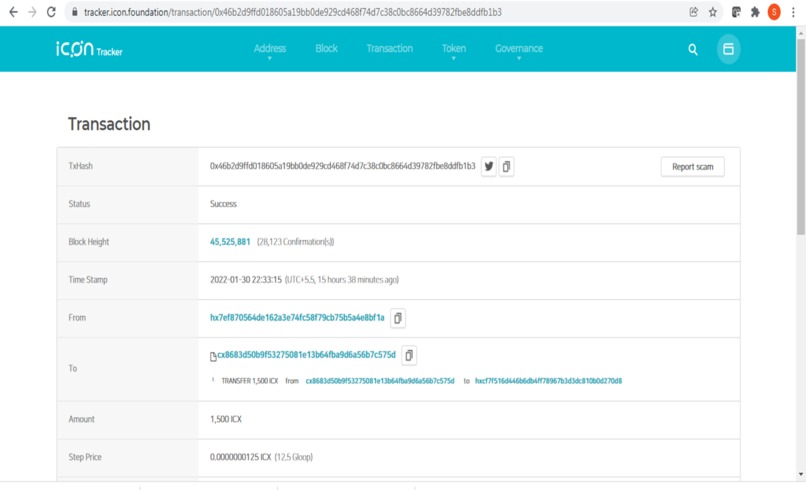Open block height 45,525,881
806x490 pixels.
[230, 242]
